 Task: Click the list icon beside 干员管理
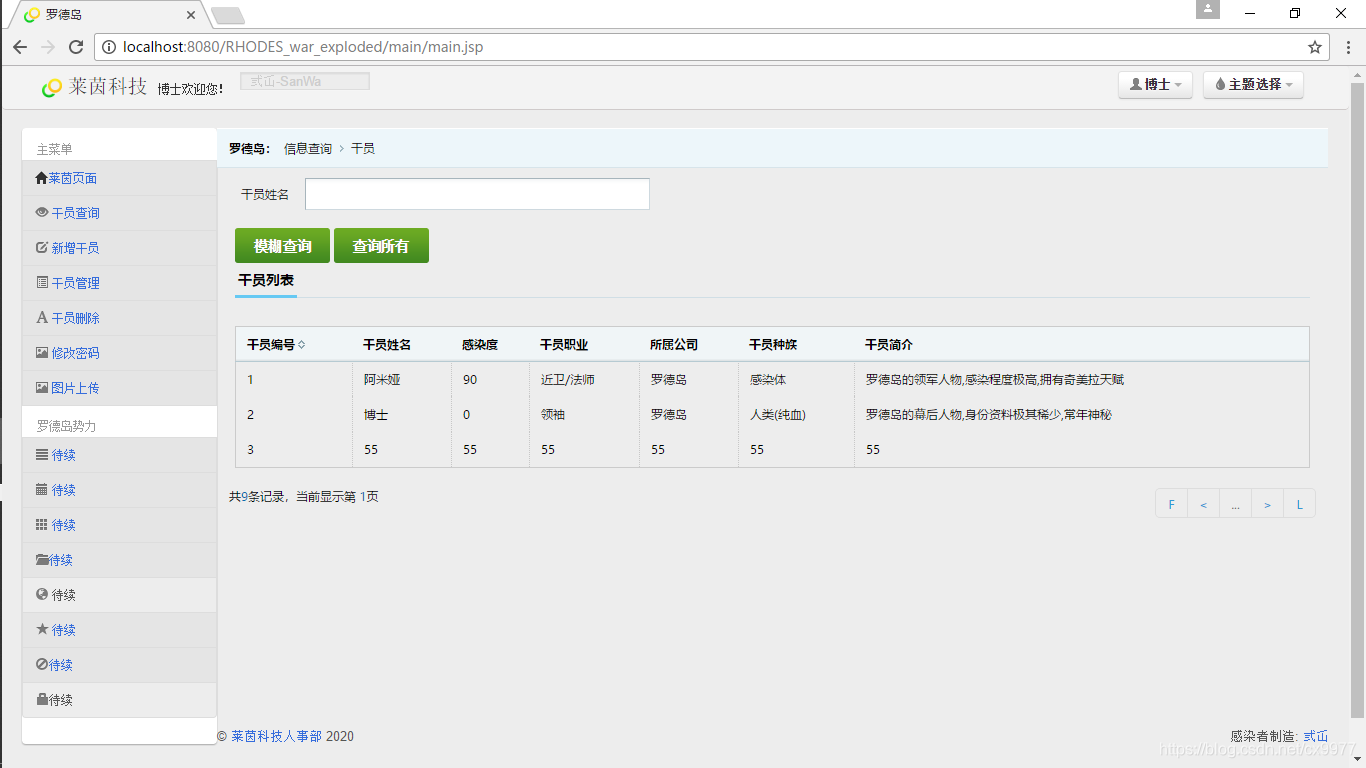point(42,283)
